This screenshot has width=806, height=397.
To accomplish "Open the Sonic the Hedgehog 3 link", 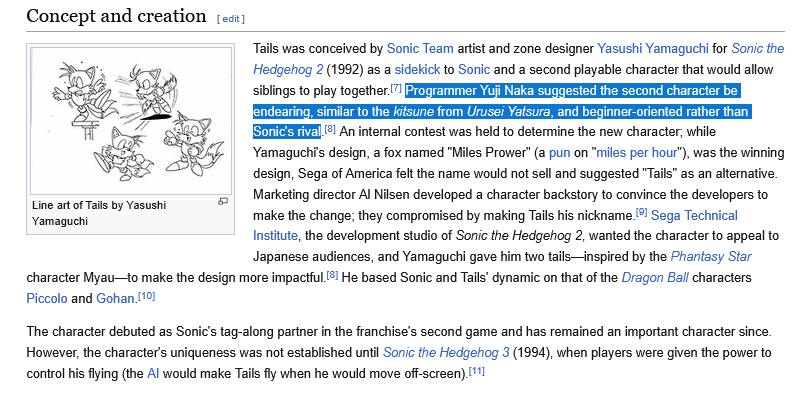I will click(446, 352).
